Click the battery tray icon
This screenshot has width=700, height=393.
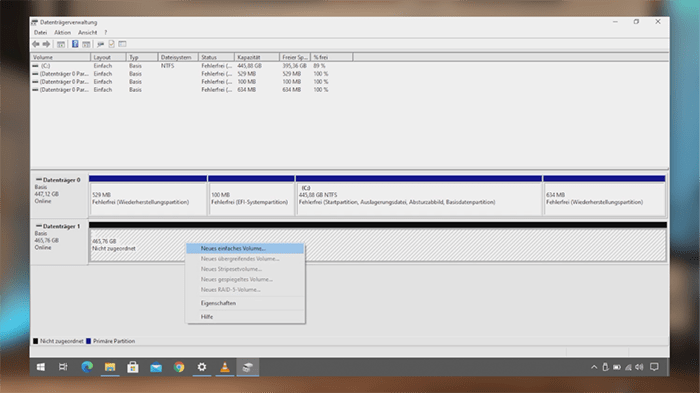(617, 367)
